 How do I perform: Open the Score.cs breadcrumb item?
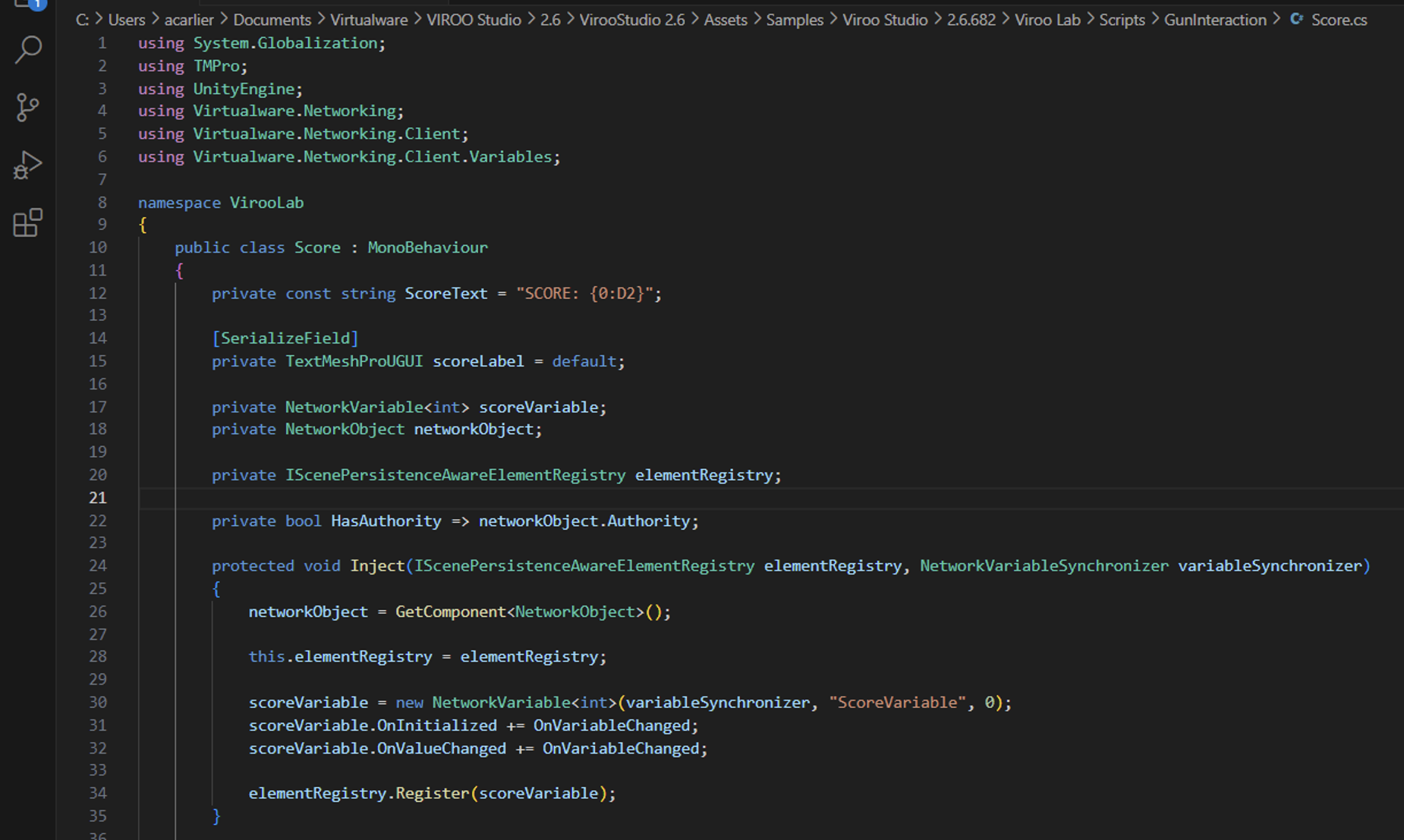(1339, 20)
